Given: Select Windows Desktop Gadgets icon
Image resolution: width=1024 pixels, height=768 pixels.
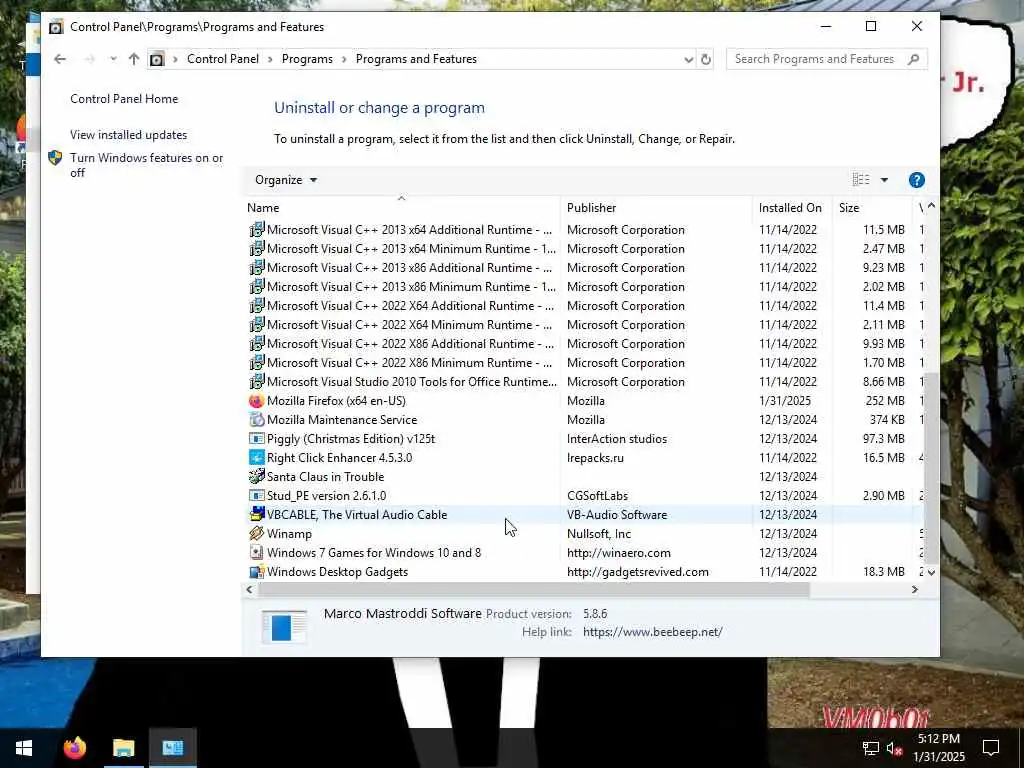Looking at the screenshot, I should (x=257, y=571).
